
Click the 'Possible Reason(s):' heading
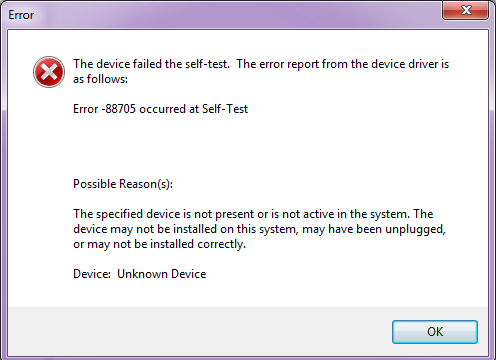[123, 184]
